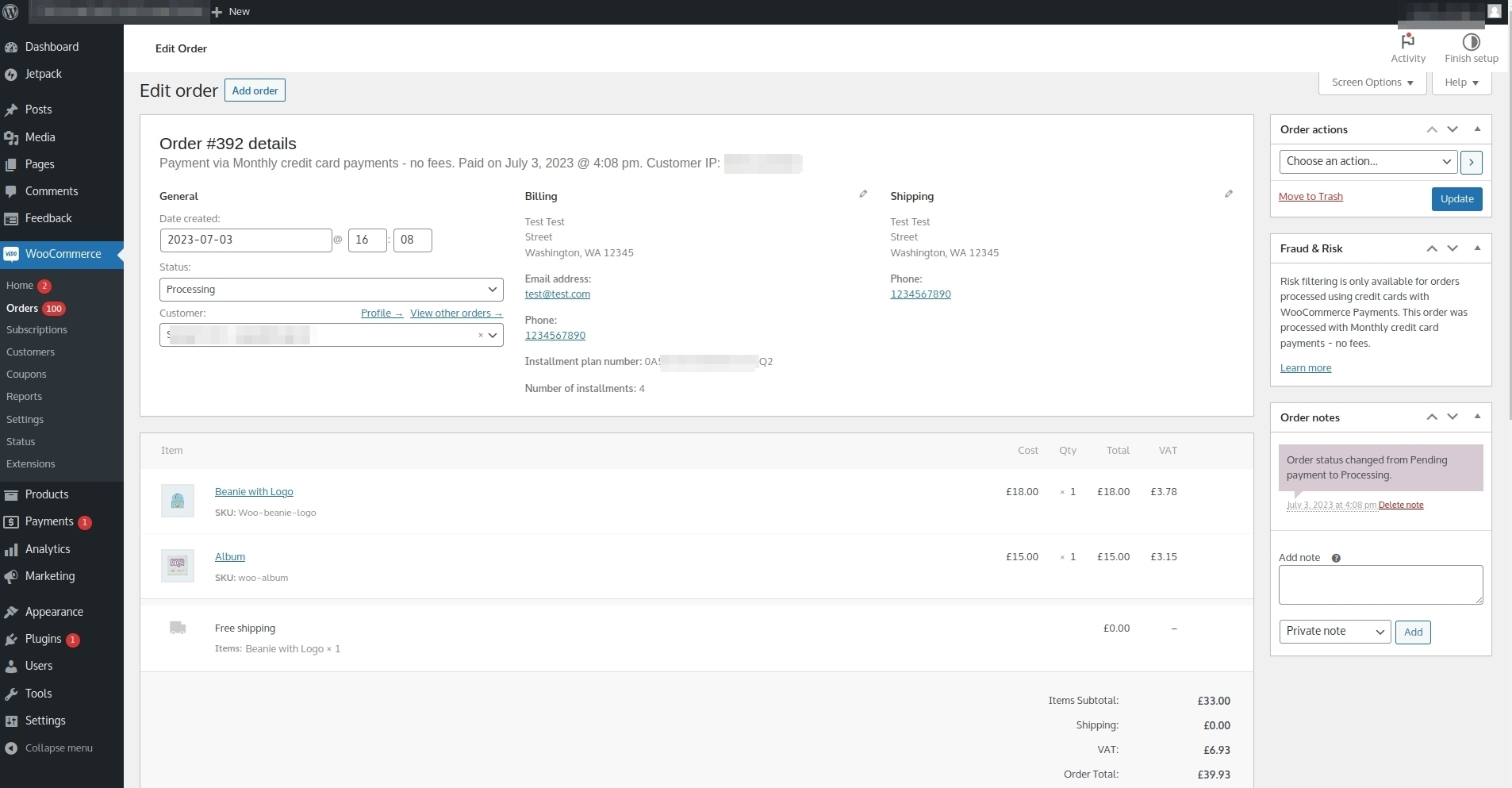This screenshot has height=788, width=1512.
Task: Open the Private note type dropdown
Action: pos(1335,632)
